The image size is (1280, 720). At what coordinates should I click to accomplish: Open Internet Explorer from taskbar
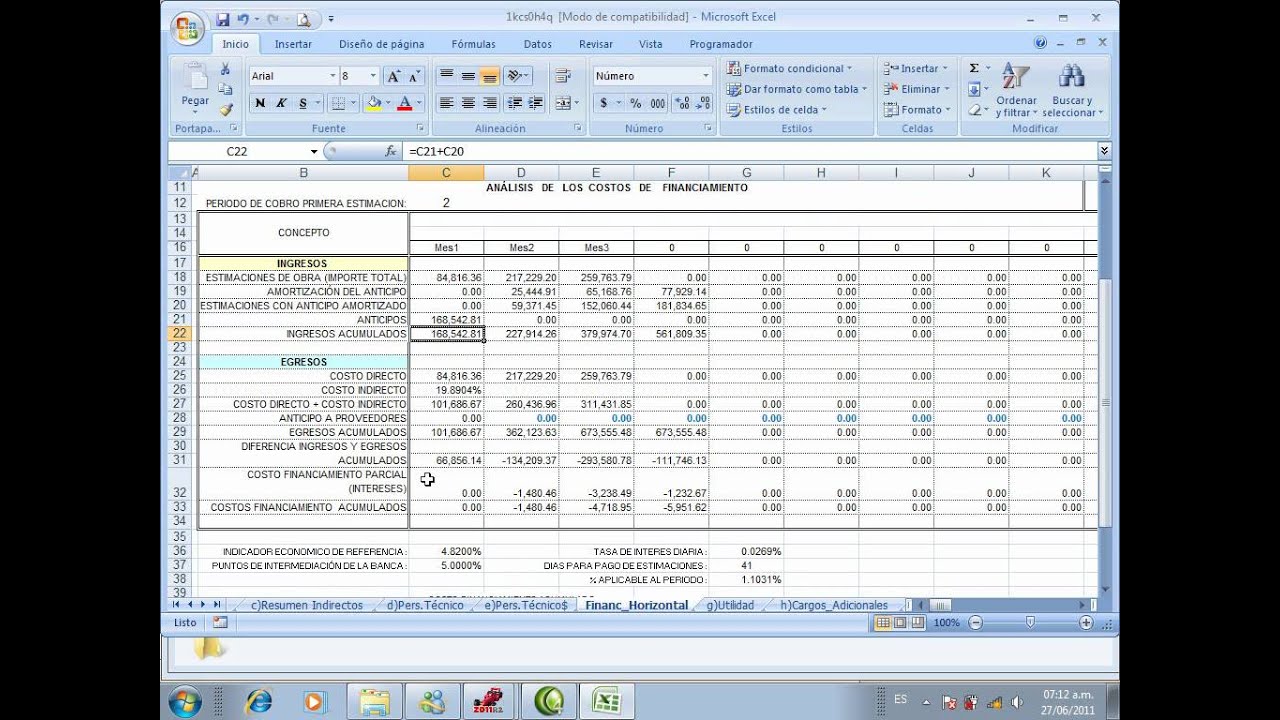point(259,701)
